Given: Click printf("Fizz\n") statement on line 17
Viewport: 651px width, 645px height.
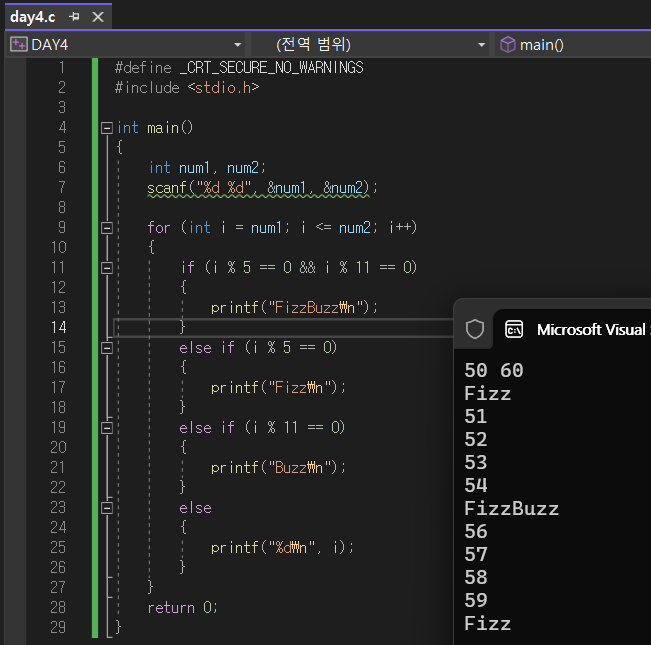Looking at the screenshot, I should (278, 388).
